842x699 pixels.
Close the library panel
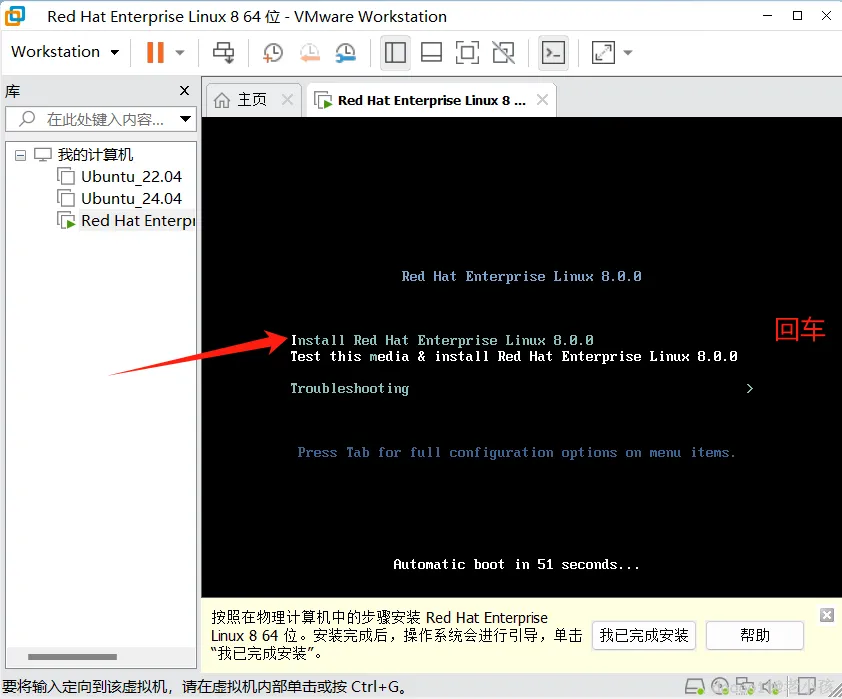tap(184, 90)
